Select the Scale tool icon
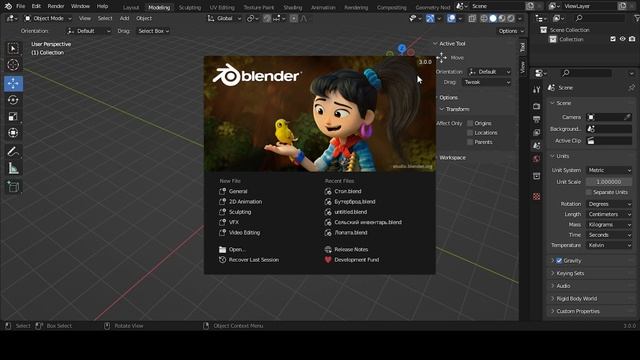The height and width of the screenshot is (360, 640). coord(13,117)
